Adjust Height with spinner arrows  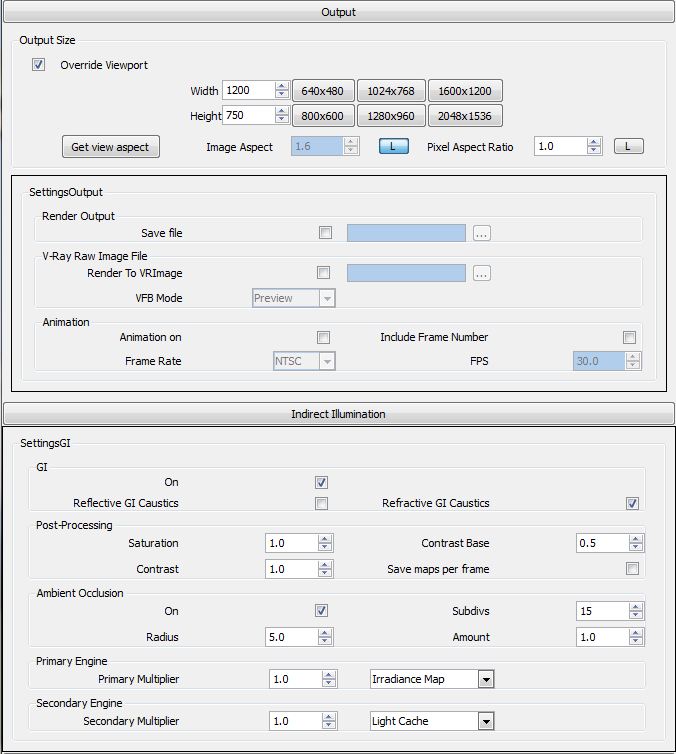click(282, 115)
